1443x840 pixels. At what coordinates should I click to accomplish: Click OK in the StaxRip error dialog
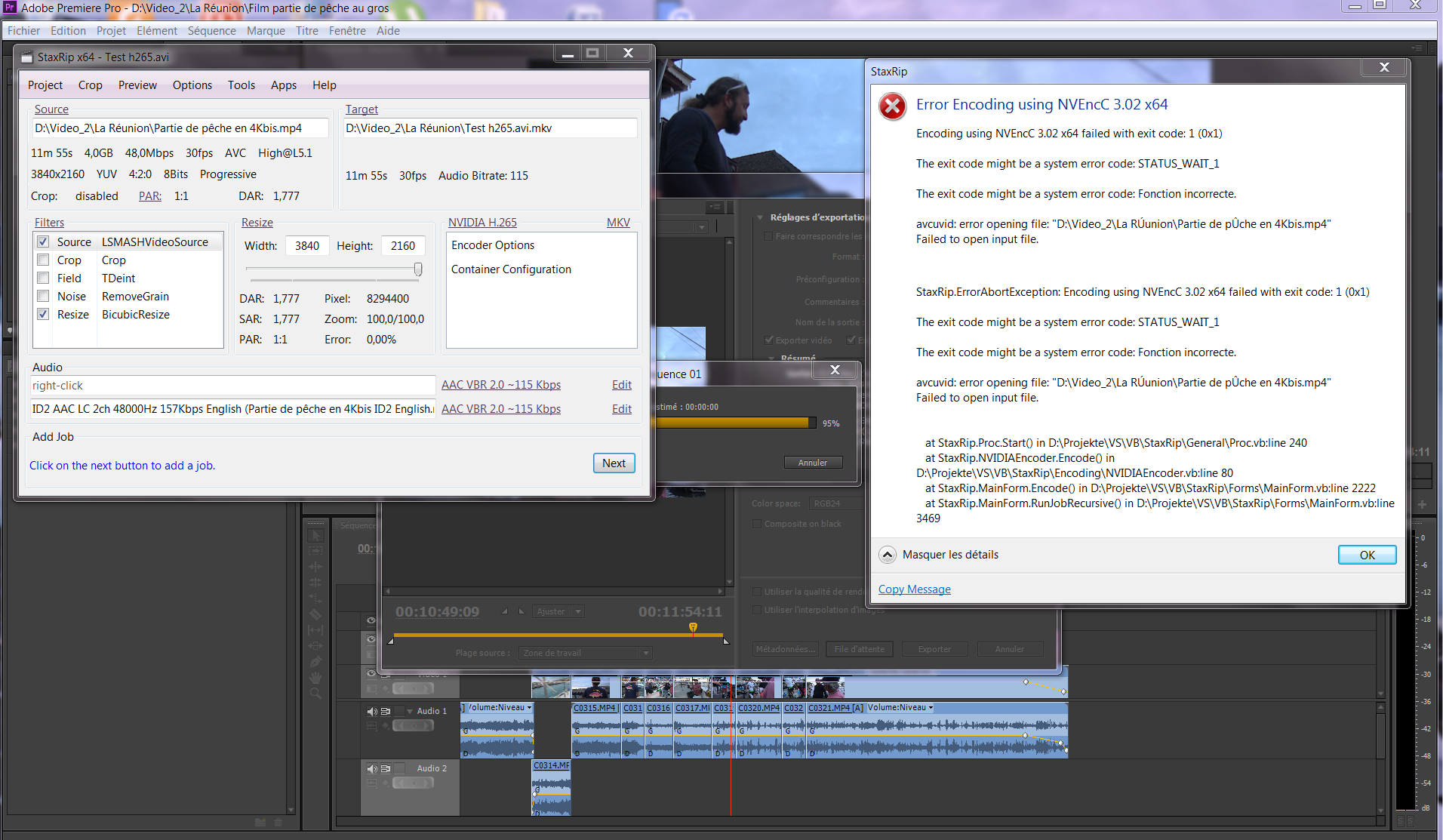1367,555
